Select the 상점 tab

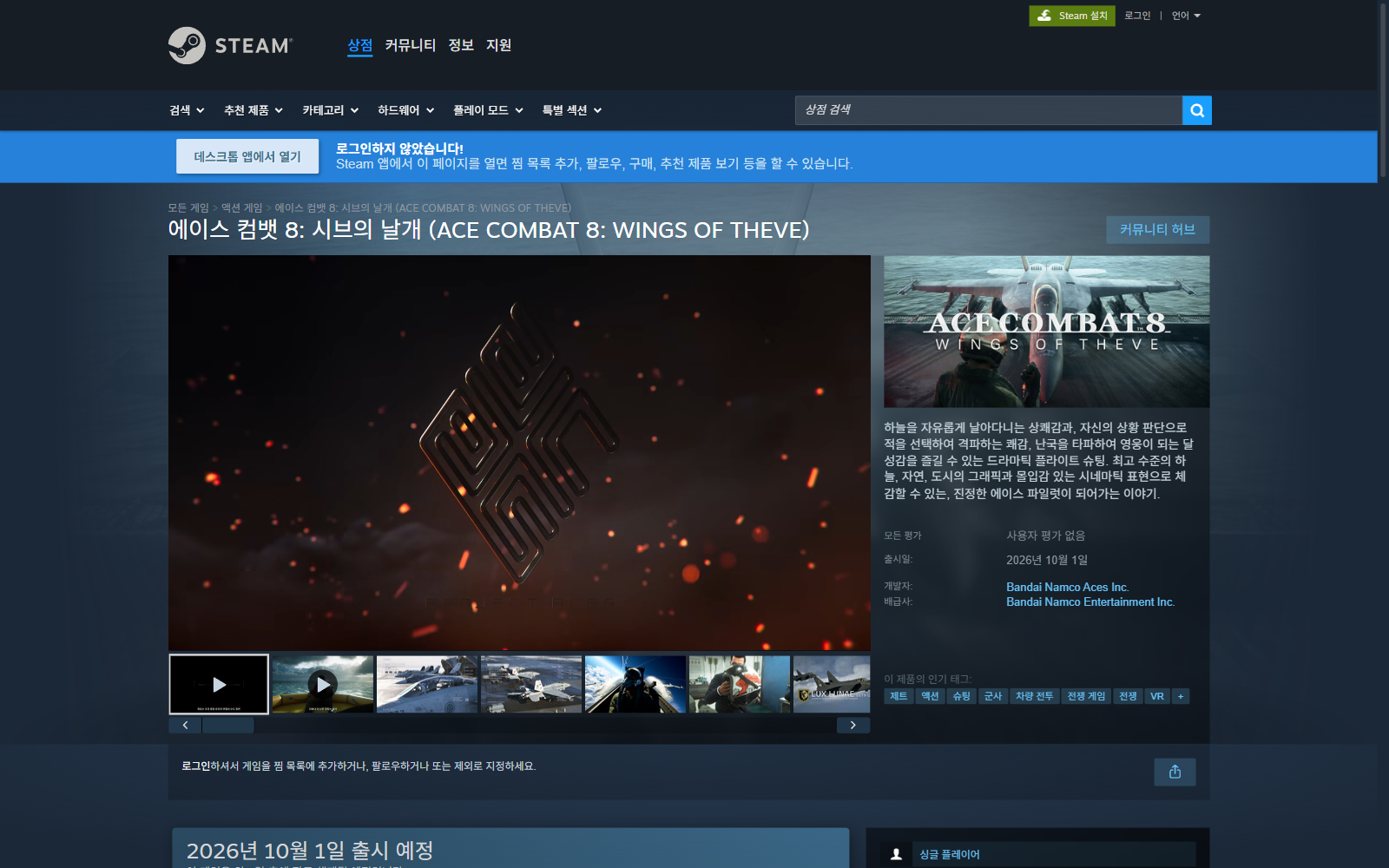(x=360, y=45)
